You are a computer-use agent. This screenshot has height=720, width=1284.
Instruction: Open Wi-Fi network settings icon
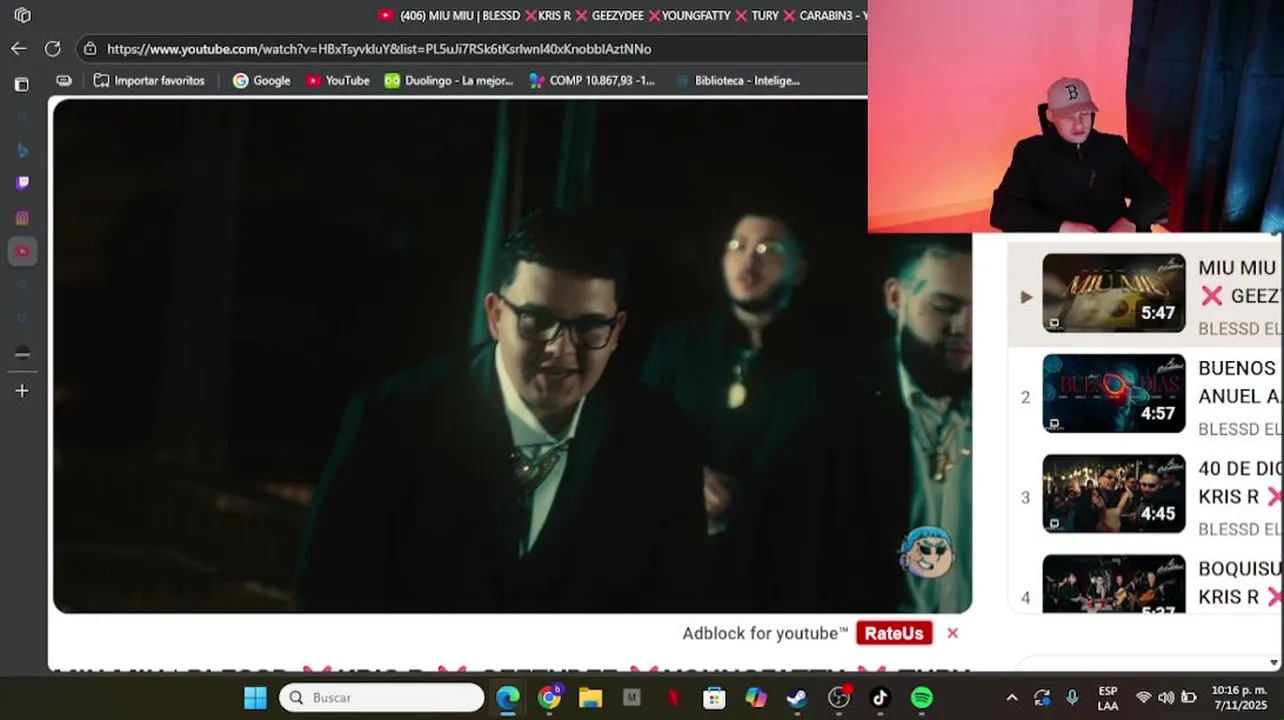1144,697
